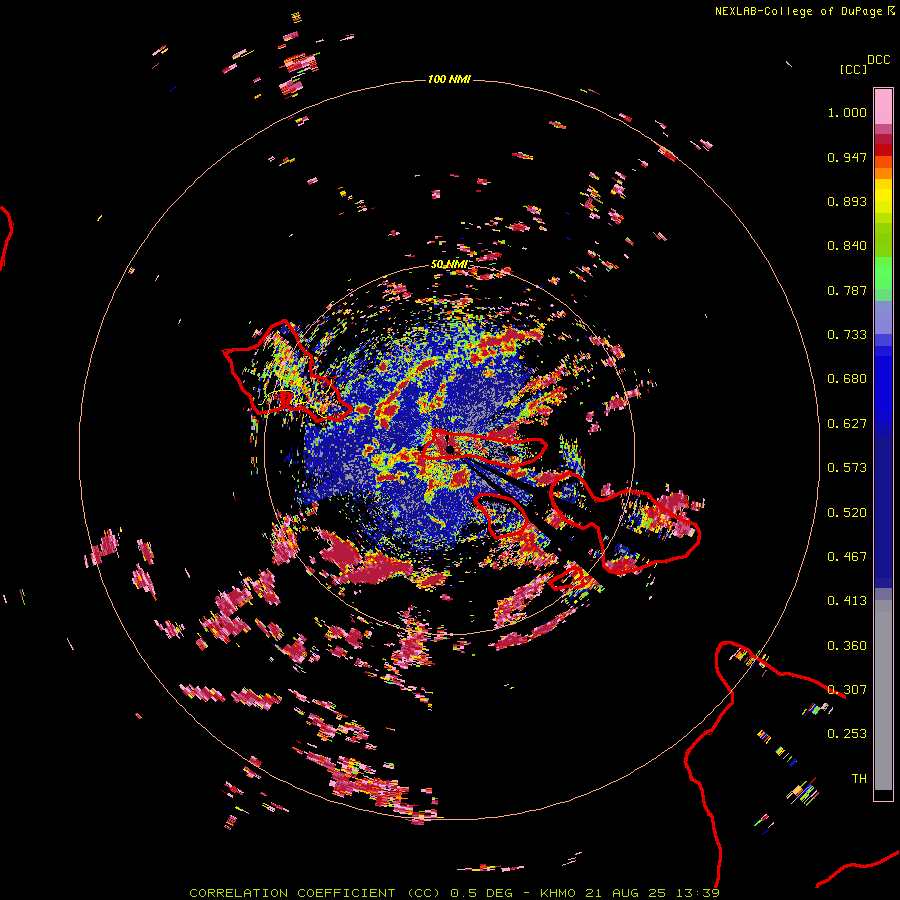The height and width of the screenshot is (900, 900).
Task: Click the 0.947 scale value
Action: [847, 157]
